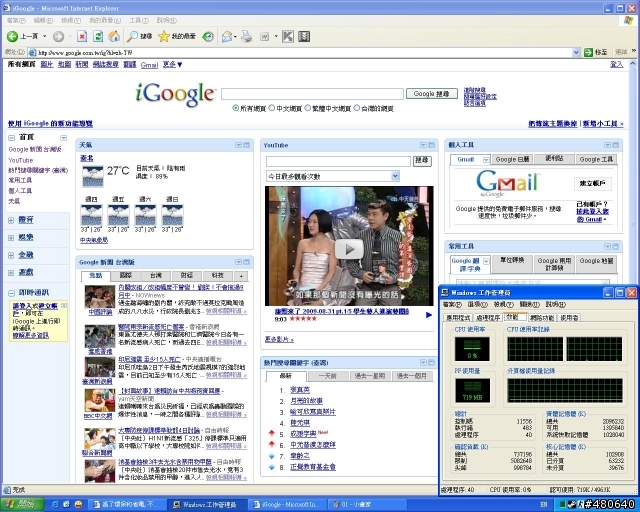Viewport: 640px width, 512px height.
Task: Expand the 金融 section in the sidebar
Action: pyautogui.click(x=11, y=255)
